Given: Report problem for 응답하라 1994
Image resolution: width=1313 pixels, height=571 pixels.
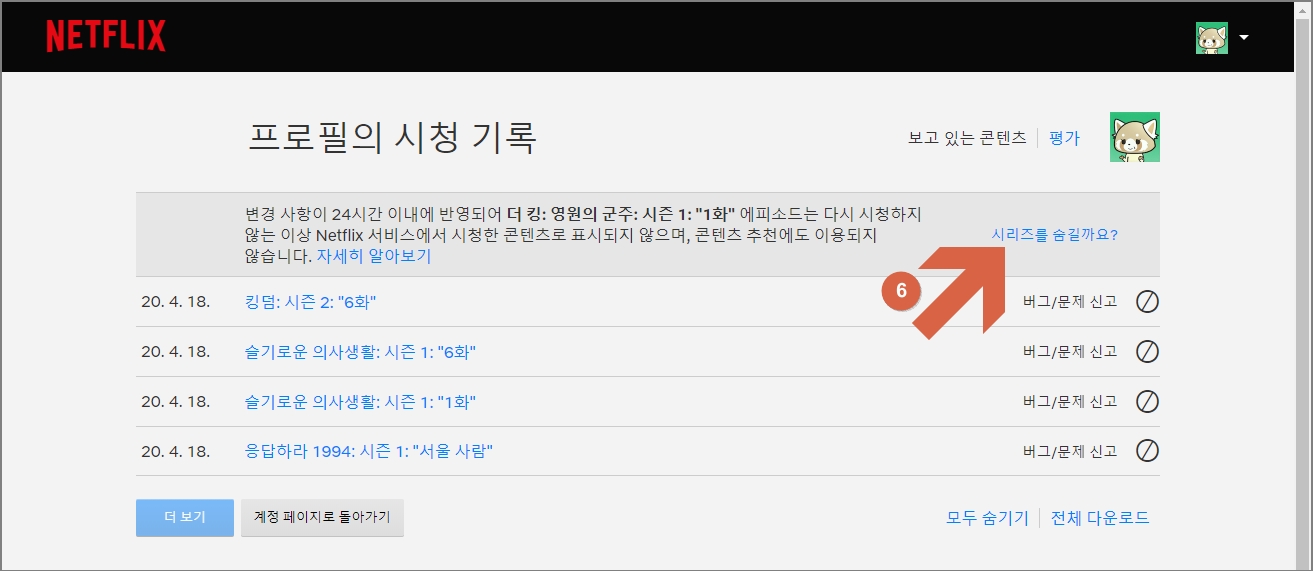Looking at the screenshot, I should point(1069,451).
